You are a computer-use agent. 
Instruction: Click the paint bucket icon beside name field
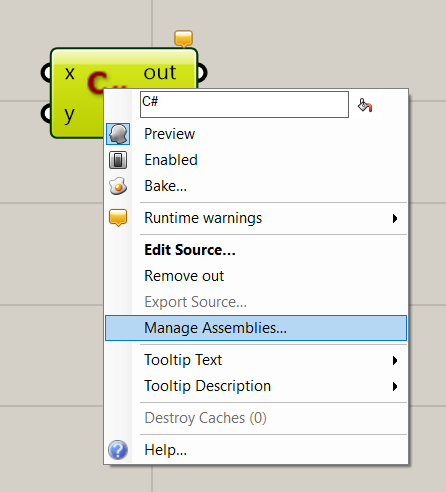tap(365, 105)
